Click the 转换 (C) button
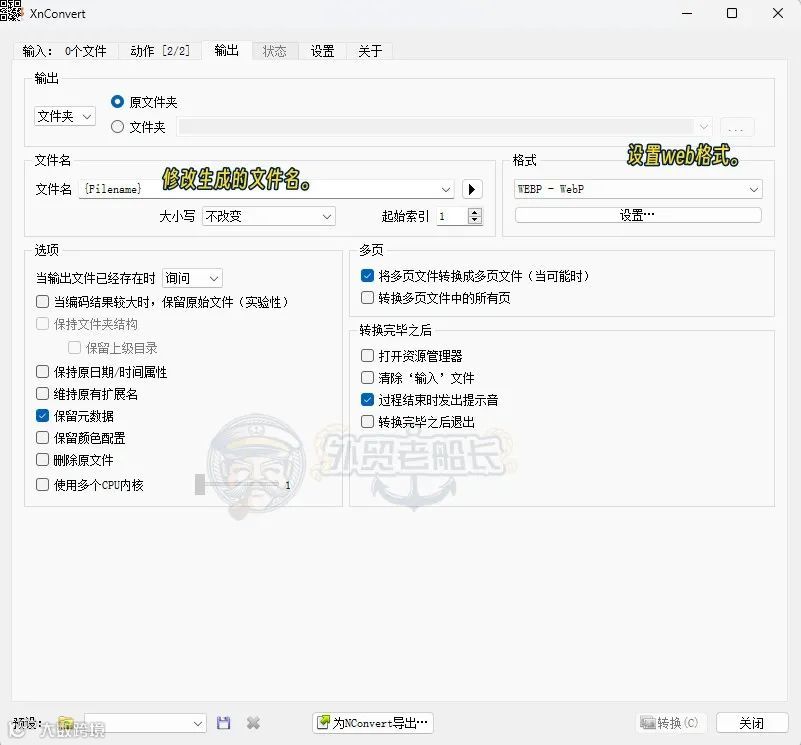This screenshot has height=745, width=801. point(670,723)
